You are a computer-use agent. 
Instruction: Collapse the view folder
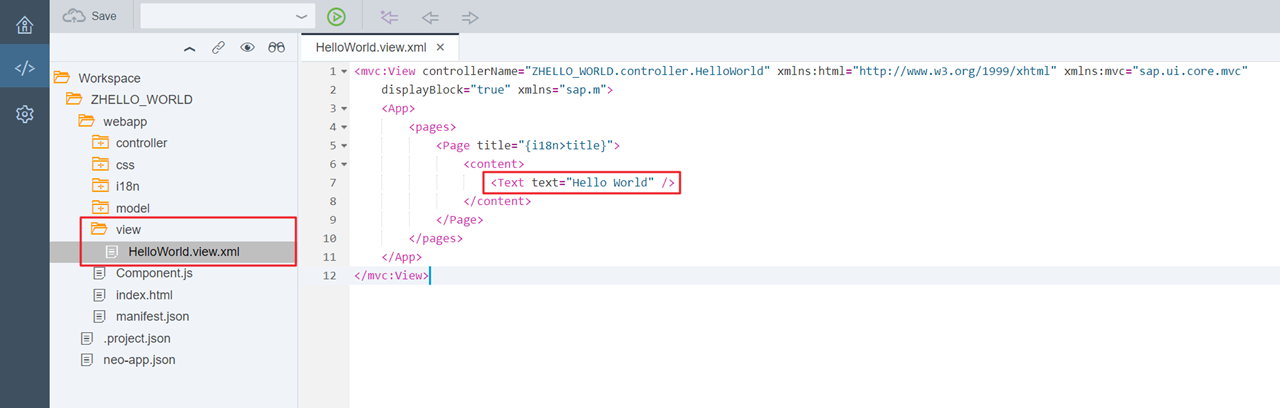100,230
